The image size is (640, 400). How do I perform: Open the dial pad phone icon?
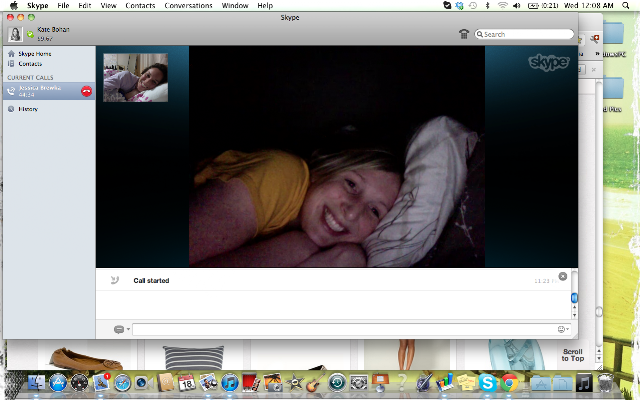[464, 34]
